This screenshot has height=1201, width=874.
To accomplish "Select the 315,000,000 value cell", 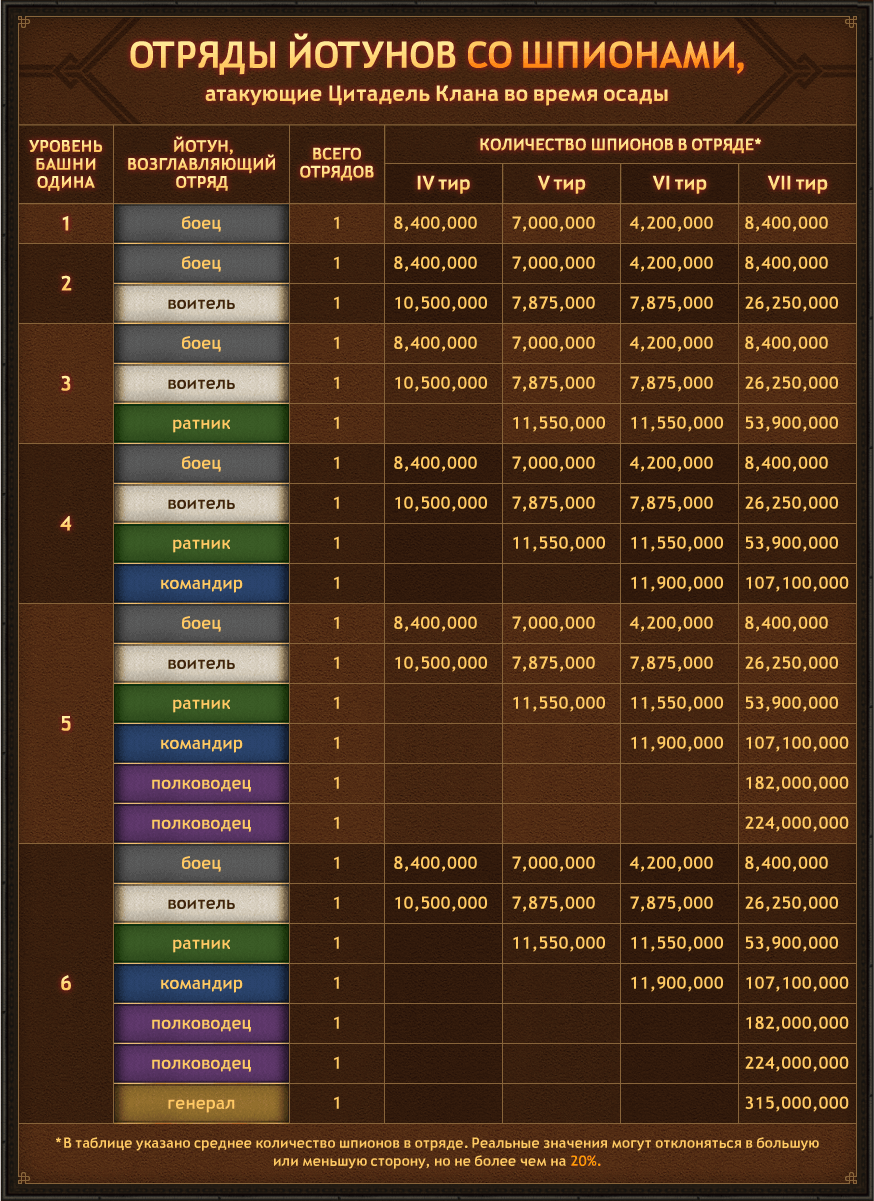I will click(797, 1103).
